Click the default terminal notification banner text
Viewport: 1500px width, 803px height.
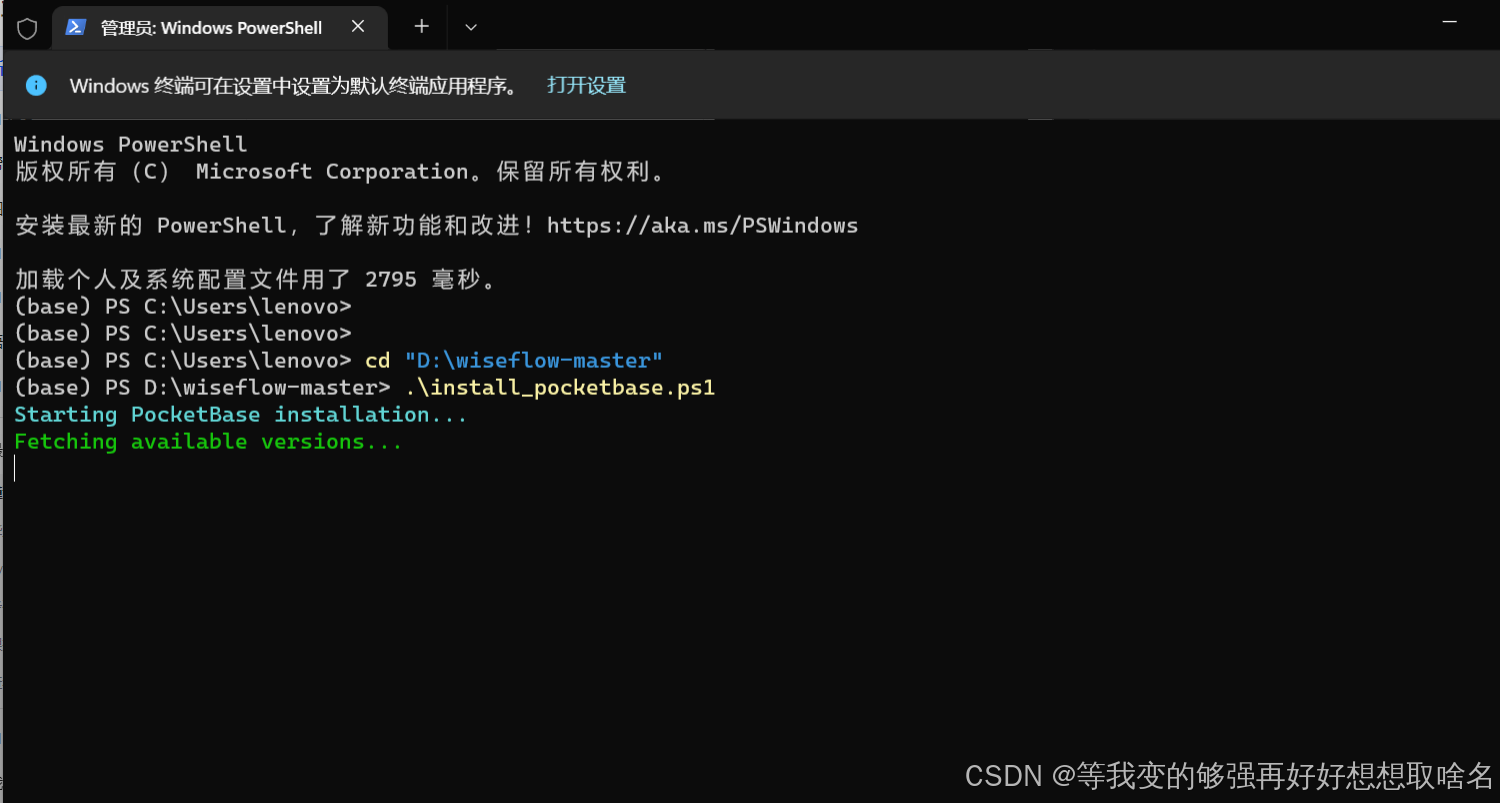click(295, 85)
